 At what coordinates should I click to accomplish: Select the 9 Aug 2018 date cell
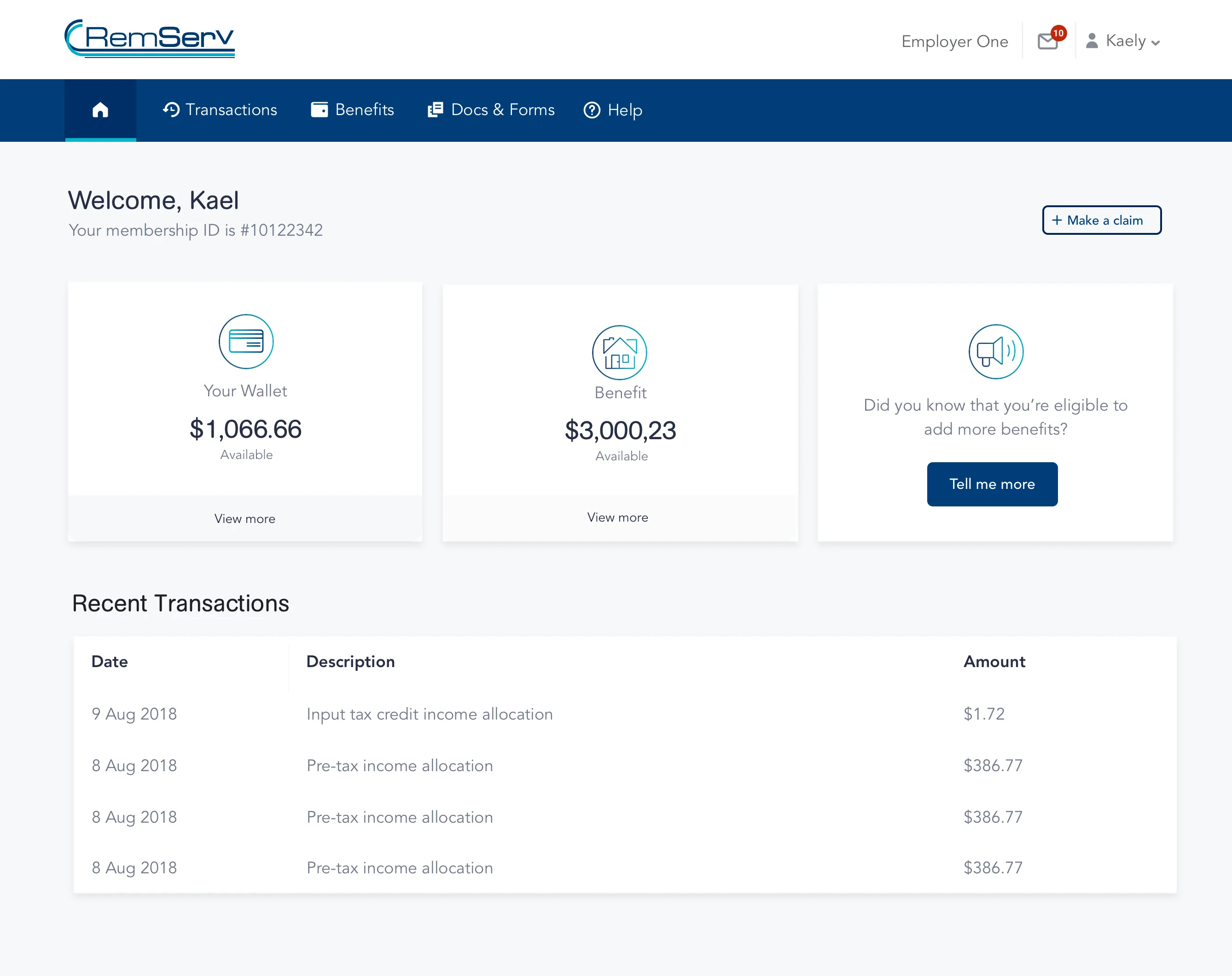click(134, 714)
